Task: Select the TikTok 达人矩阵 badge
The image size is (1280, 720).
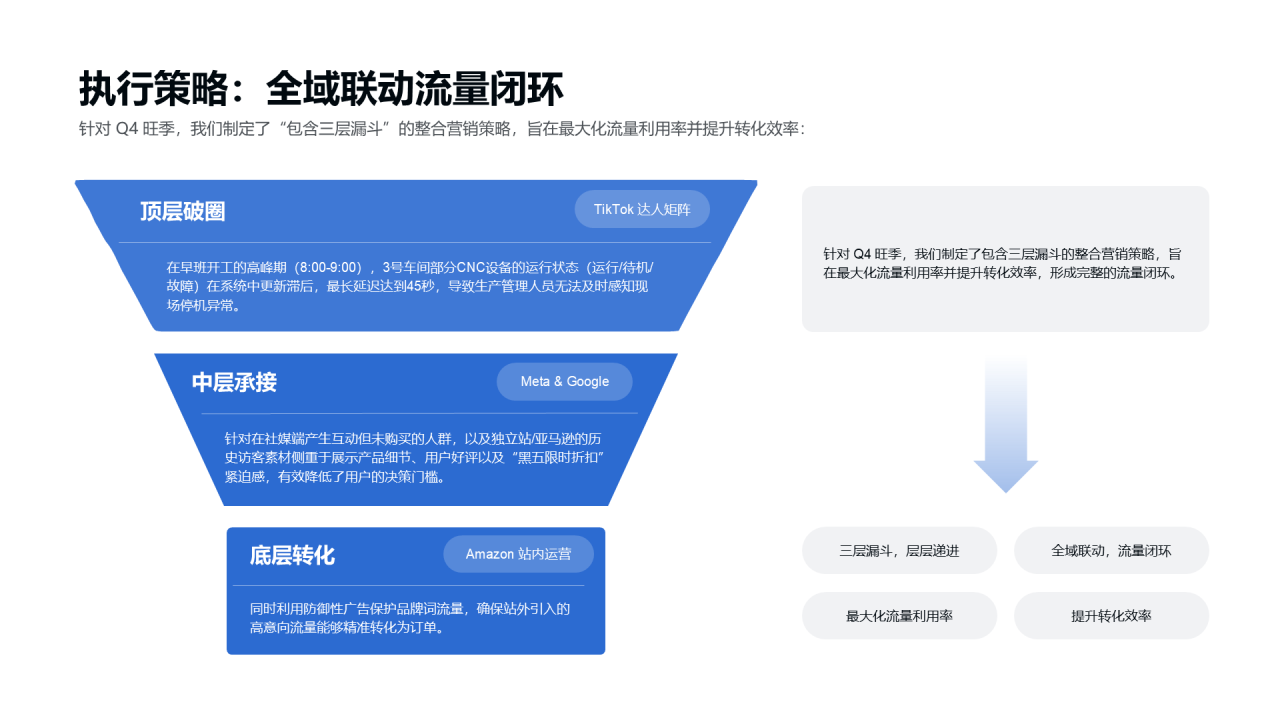Action: coord(642,209)
